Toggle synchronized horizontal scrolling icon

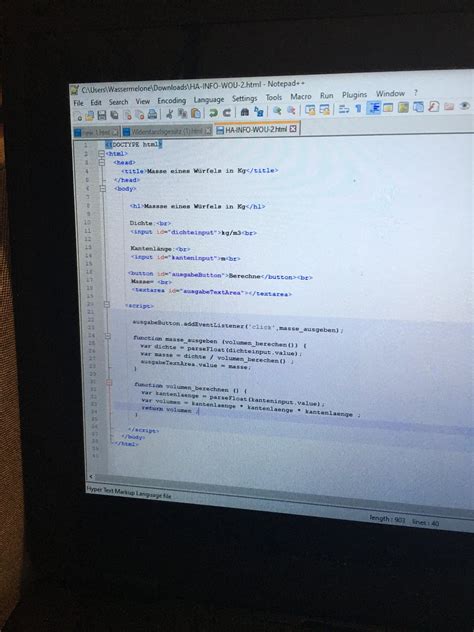pyautogui.click(x=324, y=109)
